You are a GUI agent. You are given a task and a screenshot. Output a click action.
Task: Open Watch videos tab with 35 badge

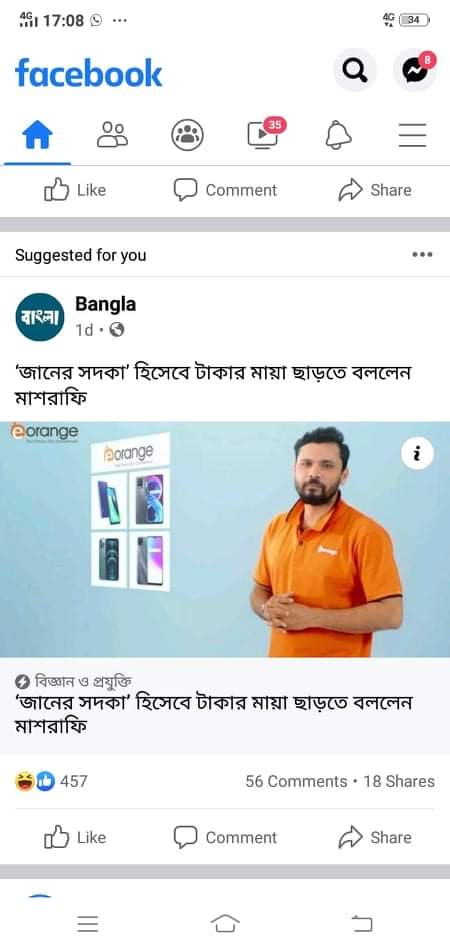[x=265, y=133]
